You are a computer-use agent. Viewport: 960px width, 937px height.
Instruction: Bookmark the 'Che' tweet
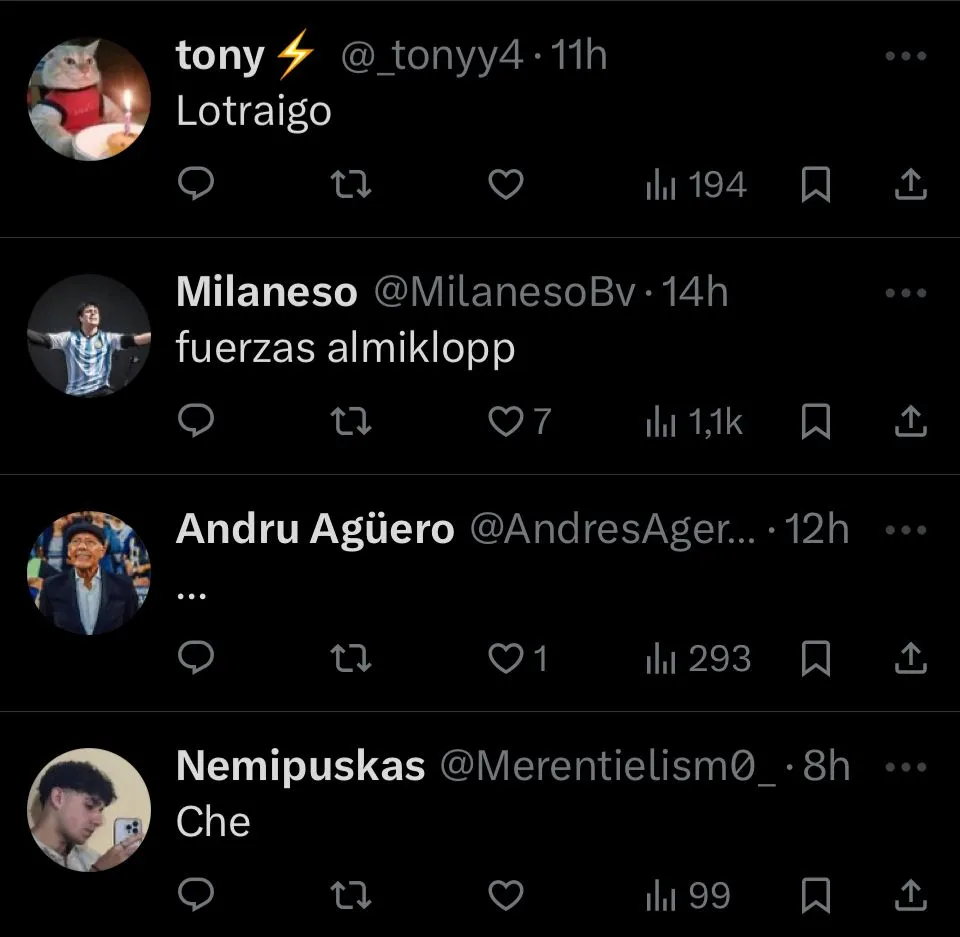[816, 896]
